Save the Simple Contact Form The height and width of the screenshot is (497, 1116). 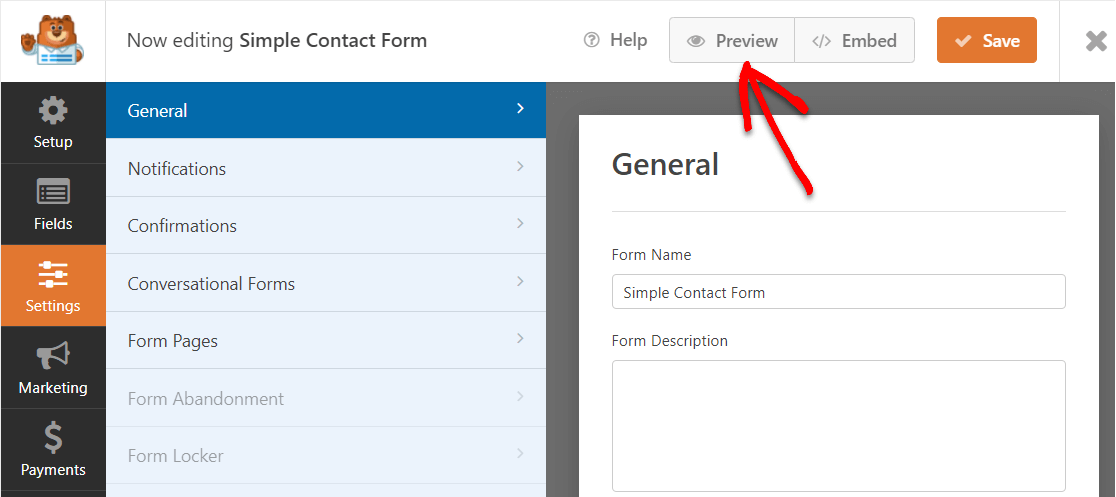(986, 41)
